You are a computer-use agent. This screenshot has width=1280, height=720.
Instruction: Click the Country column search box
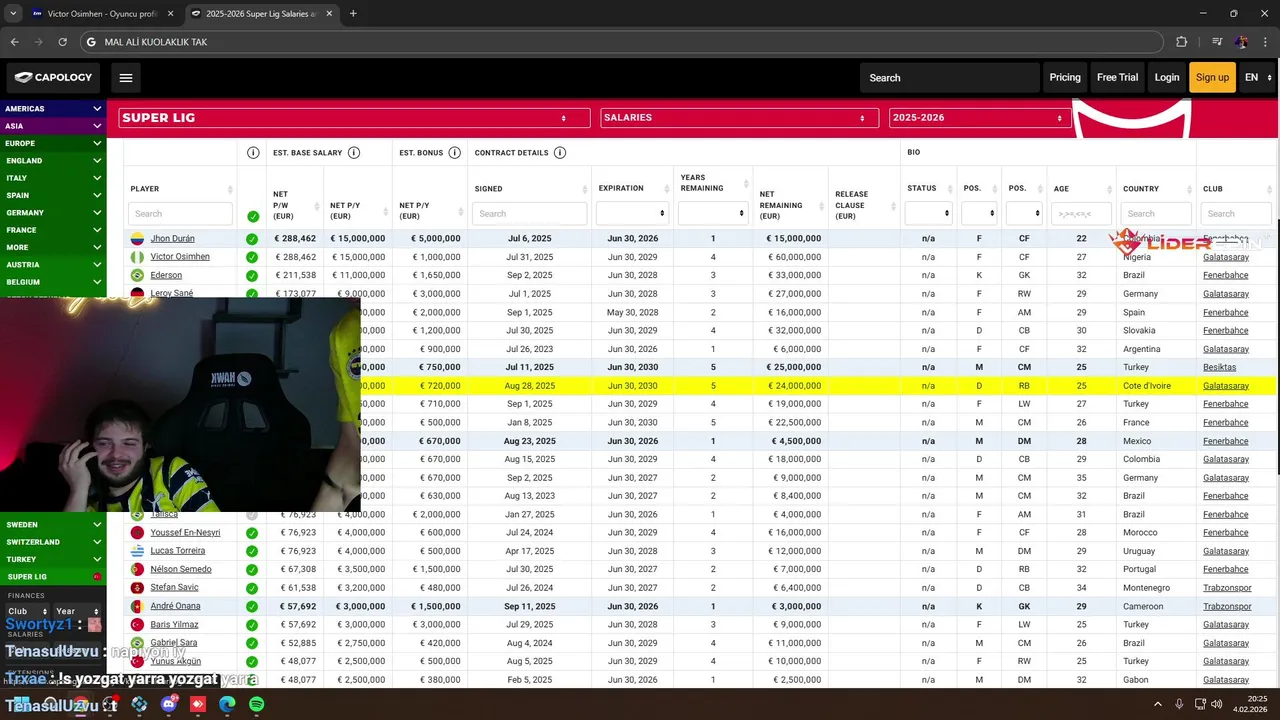tap(1156, 213)
